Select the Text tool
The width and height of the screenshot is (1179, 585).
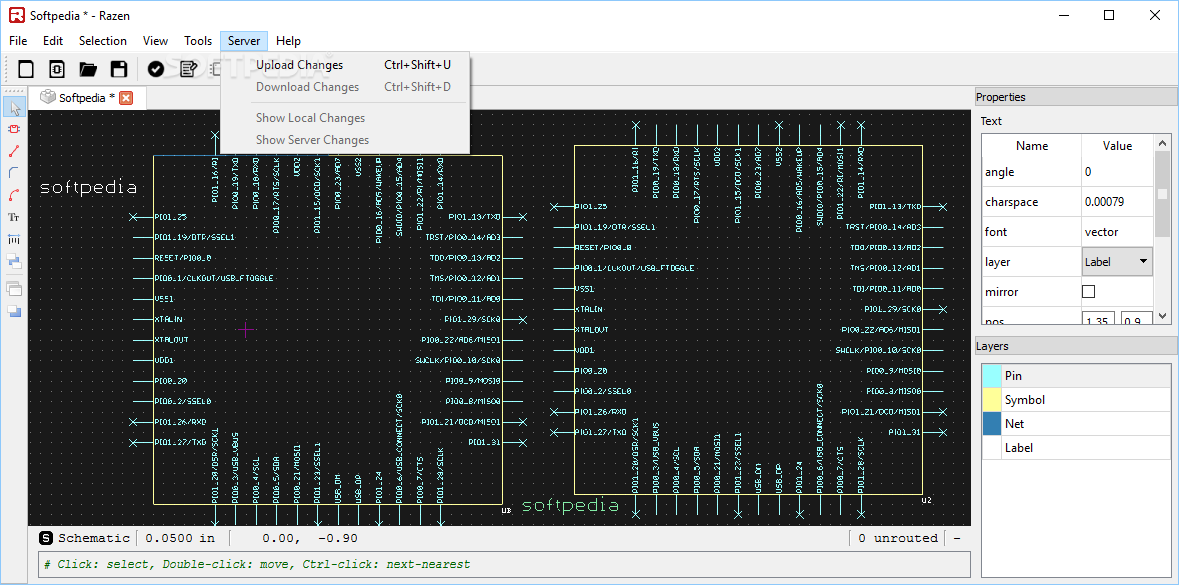(x=14, y=217)
